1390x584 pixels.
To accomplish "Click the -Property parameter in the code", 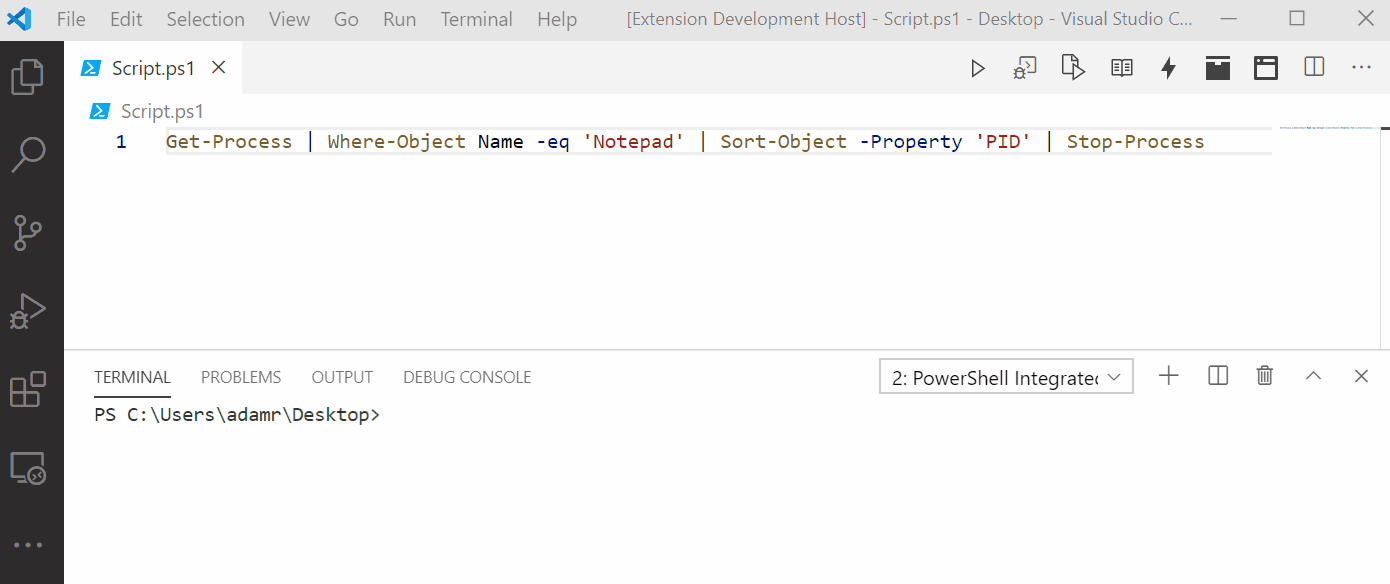I will pos(911,142).
